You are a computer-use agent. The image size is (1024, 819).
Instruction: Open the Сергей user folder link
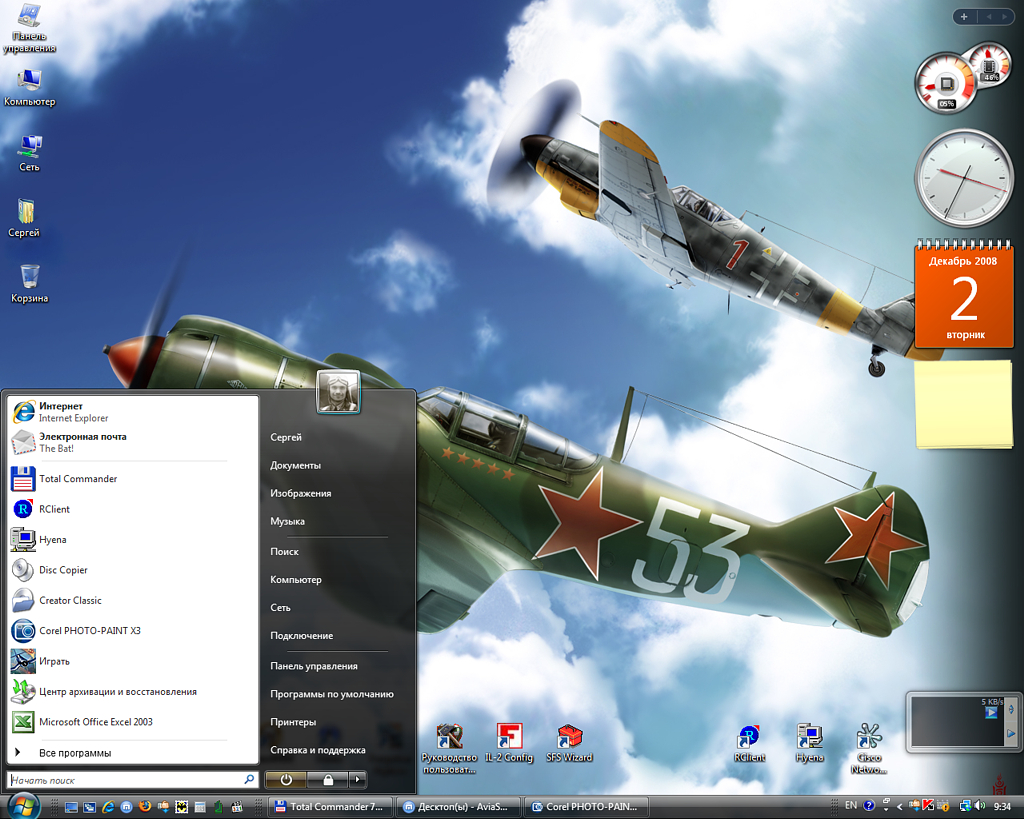(x=286, y=437)
